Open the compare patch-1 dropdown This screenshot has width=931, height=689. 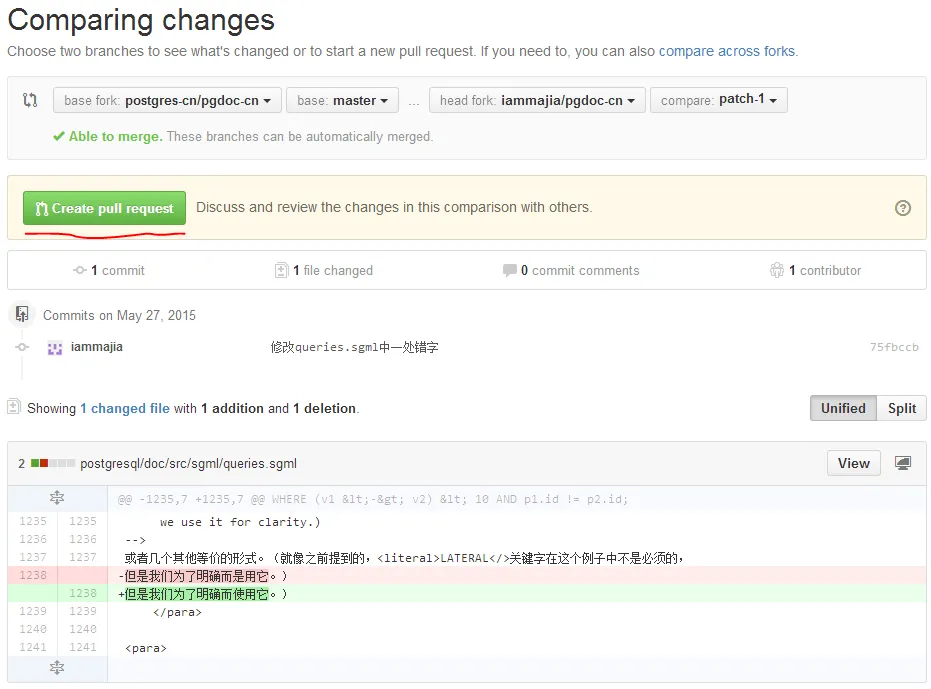coord(718,100)
